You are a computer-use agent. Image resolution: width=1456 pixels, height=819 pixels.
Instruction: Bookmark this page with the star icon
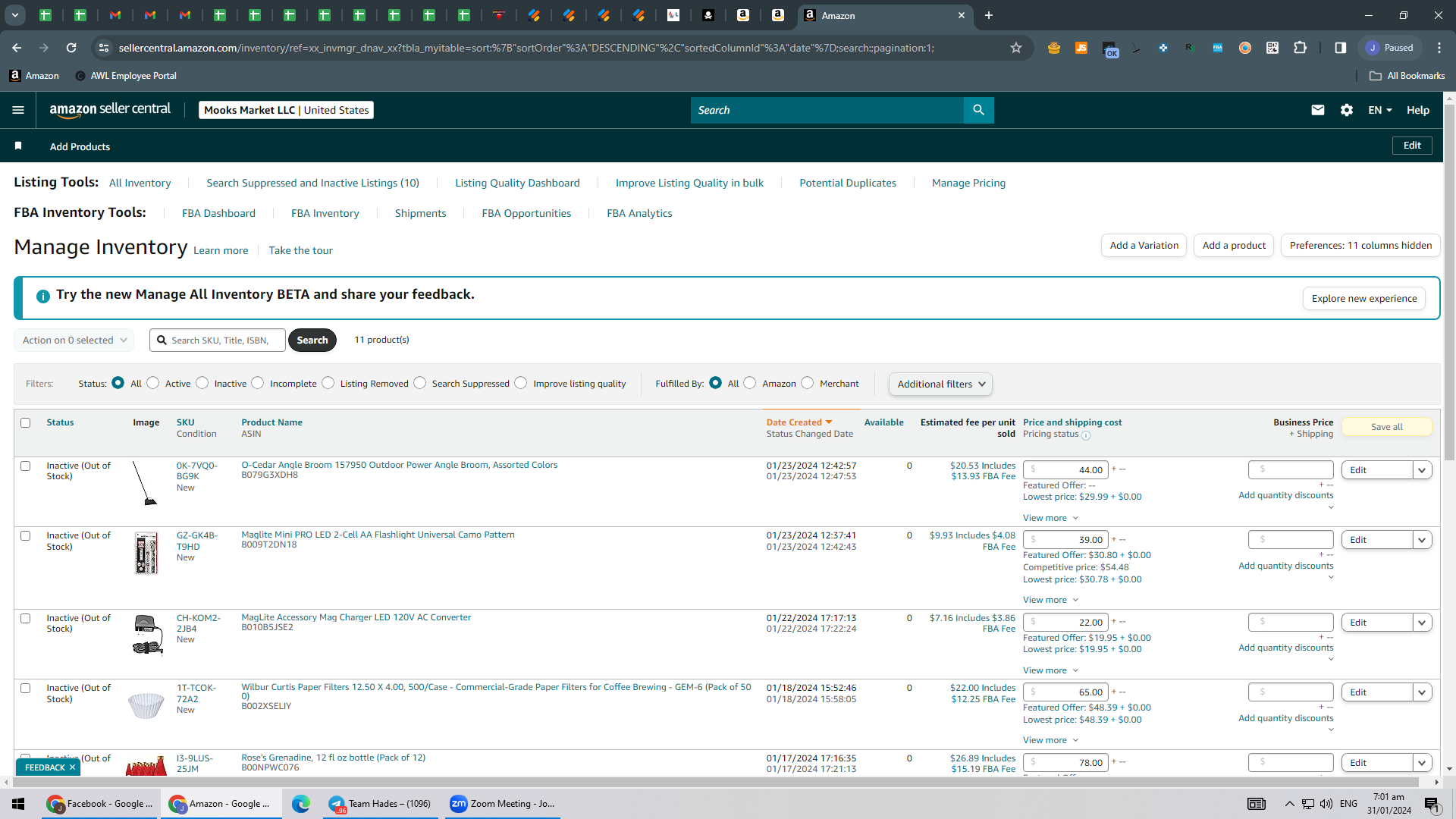(x=1016, y=48)
